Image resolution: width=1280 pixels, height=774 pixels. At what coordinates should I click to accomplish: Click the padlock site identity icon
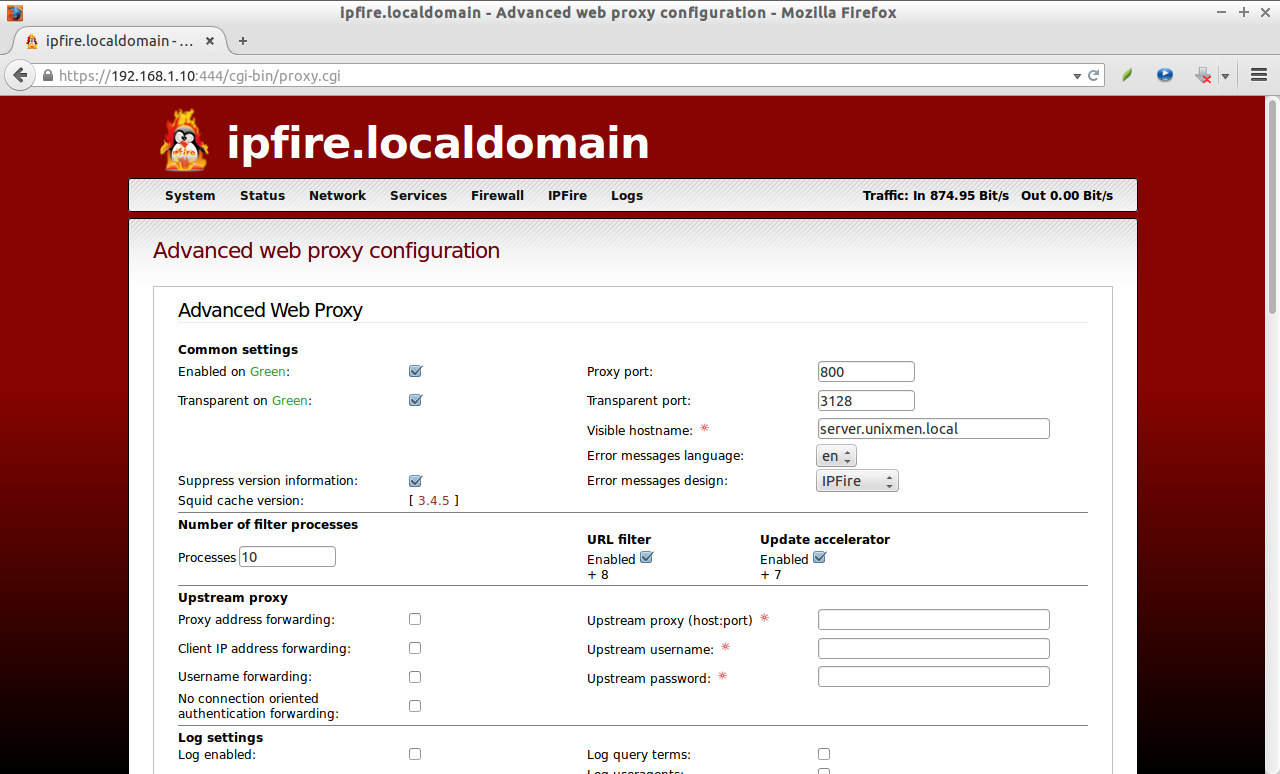pyautogui.click(x=47, y=76)
